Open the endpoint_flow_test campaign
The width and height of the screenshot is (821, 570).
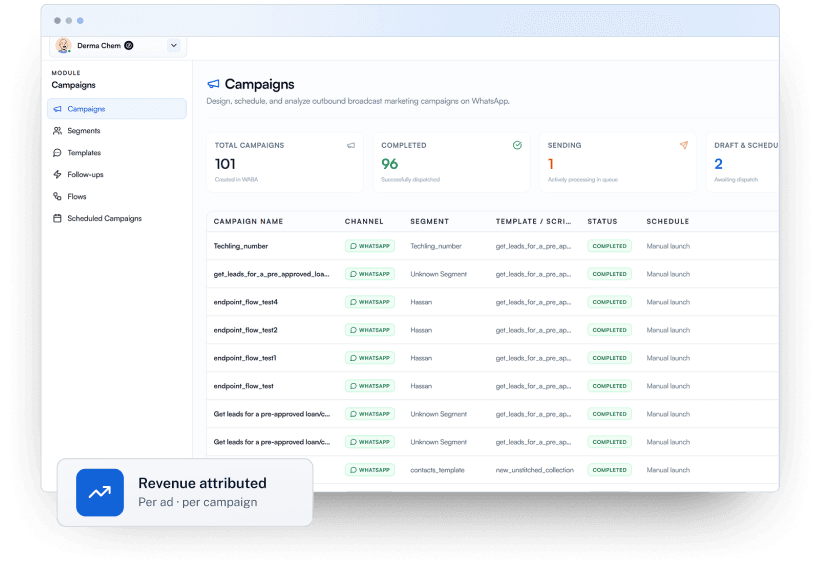point(243,386)
